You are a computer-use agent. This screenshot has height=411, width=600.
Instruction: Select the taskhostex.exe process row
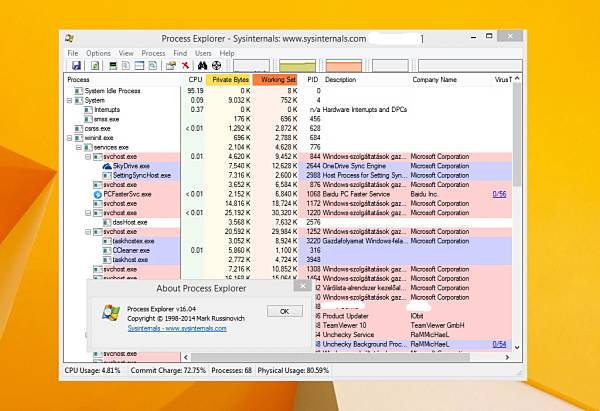288,241
